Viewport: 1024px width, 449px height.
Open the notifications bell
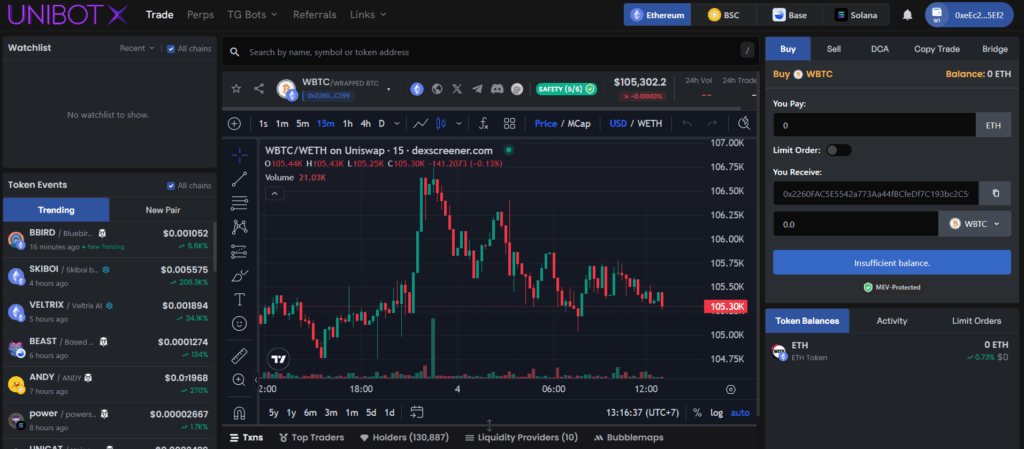pos(907,15)
